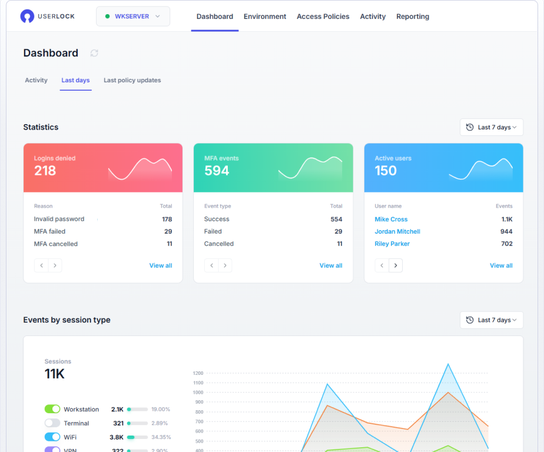Screen dimensions: 544x452
Task: Open user Jordan Mitchell
Action: coord(397,231)
